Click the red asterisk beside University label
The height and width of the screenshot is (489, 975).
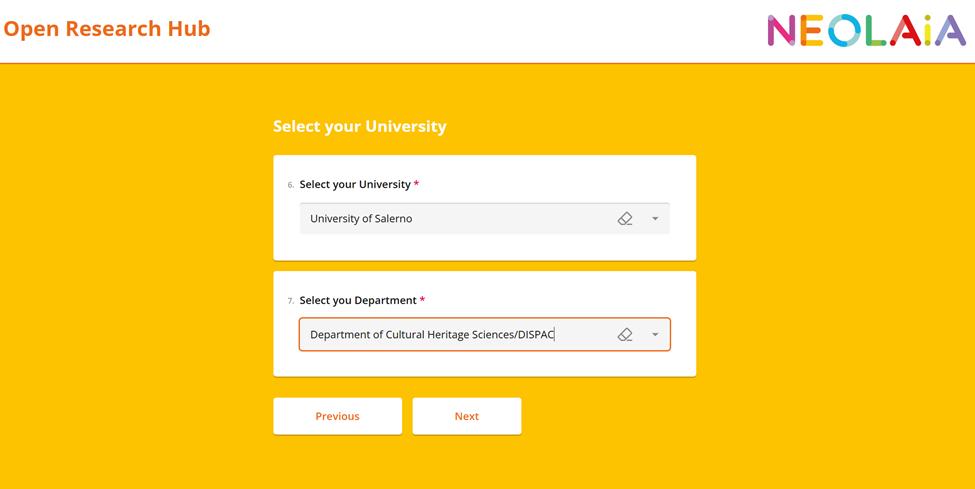(416, 184)
